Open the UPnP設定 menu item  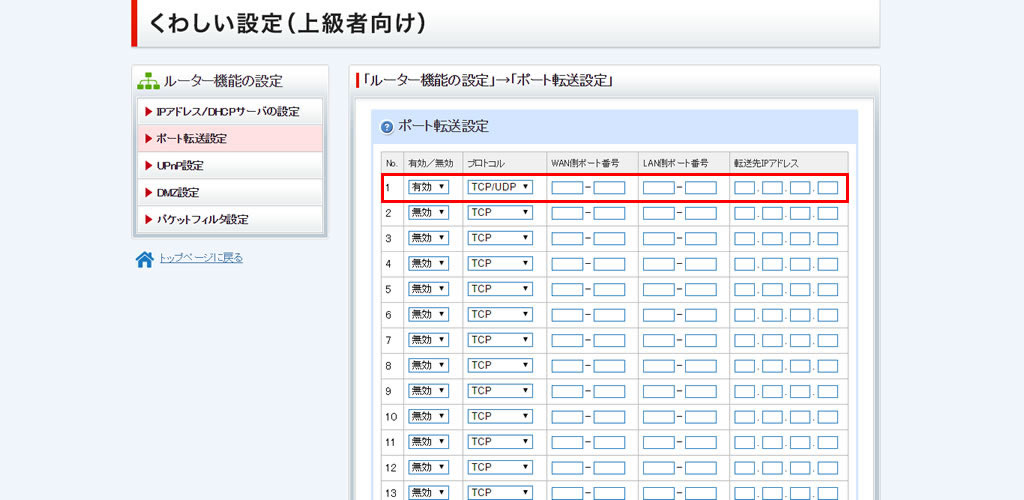pos(229,165)
